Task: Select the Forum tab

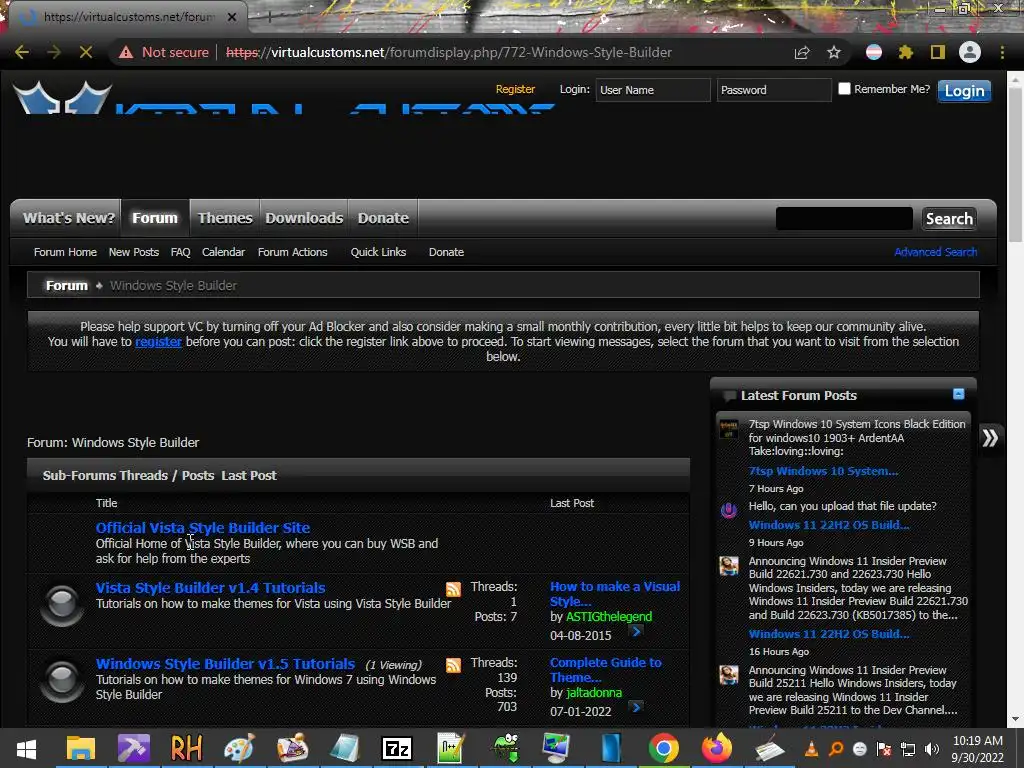Action: click(155, 218)
